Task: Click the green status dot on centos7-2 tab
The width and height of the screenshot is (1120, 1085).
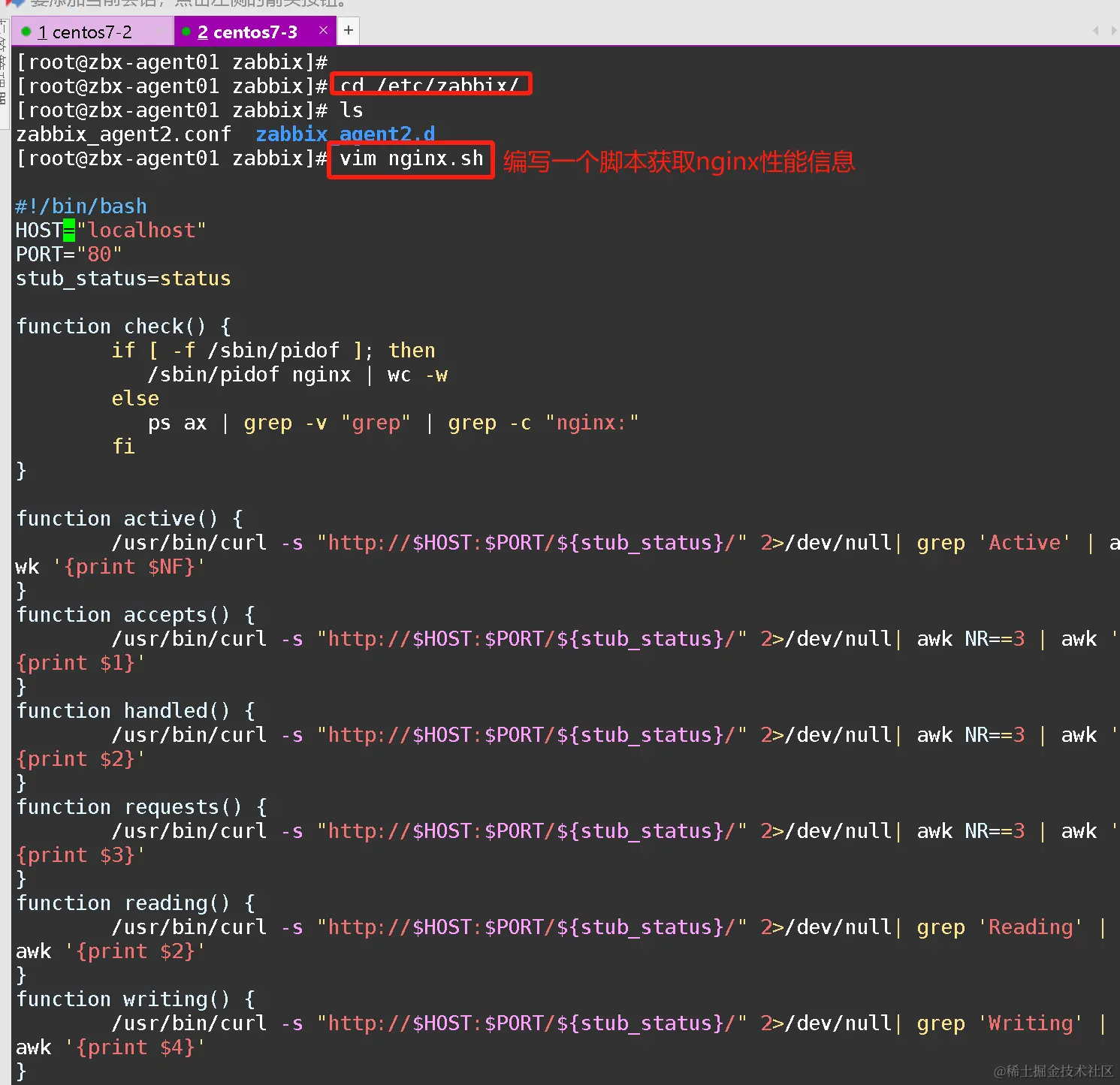Action: [26, 32]
